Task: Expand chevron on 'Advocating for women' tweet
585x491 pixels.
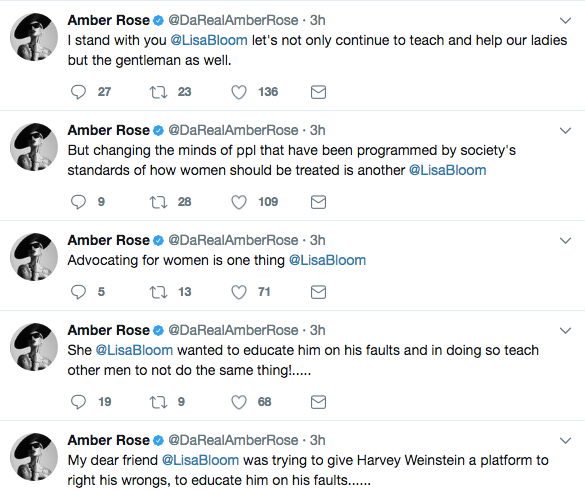Action: click(566, 241)
